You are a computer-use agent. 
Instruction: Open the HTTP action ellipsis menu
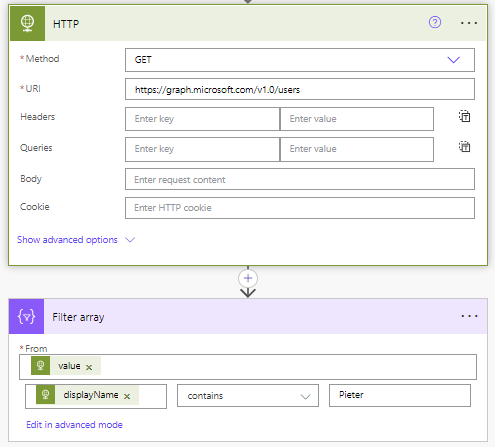point(469,23)
